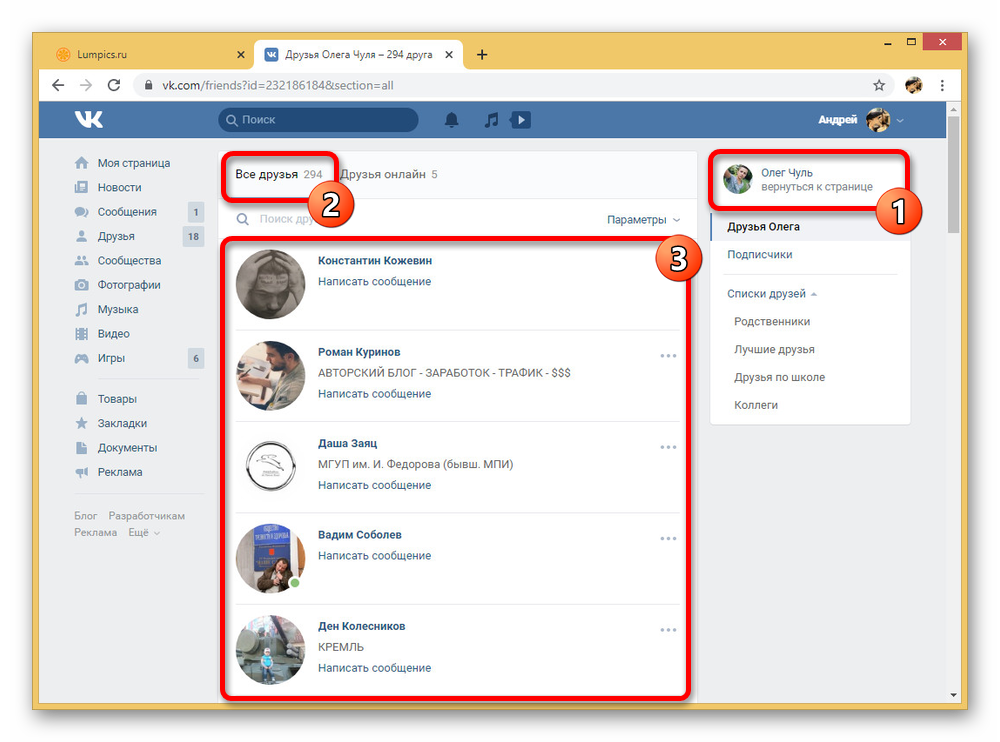The width and height of the screenshot is (1000, 742).
Task: Open Друзья Олега section
Action: point(811,226)
